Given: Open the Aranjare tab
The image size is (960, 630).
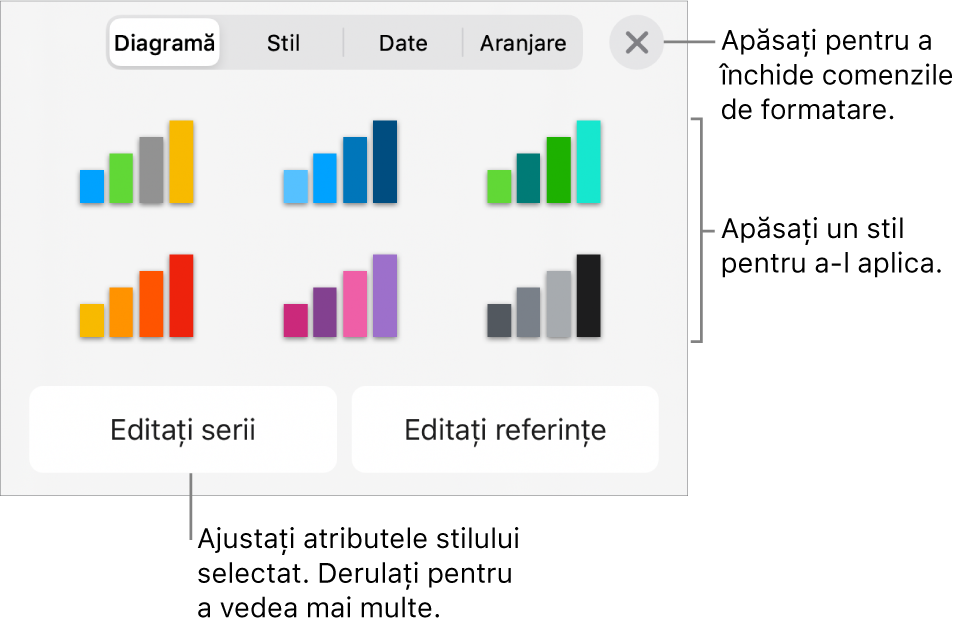Looking at the screenshot, I should coord(523,43).
